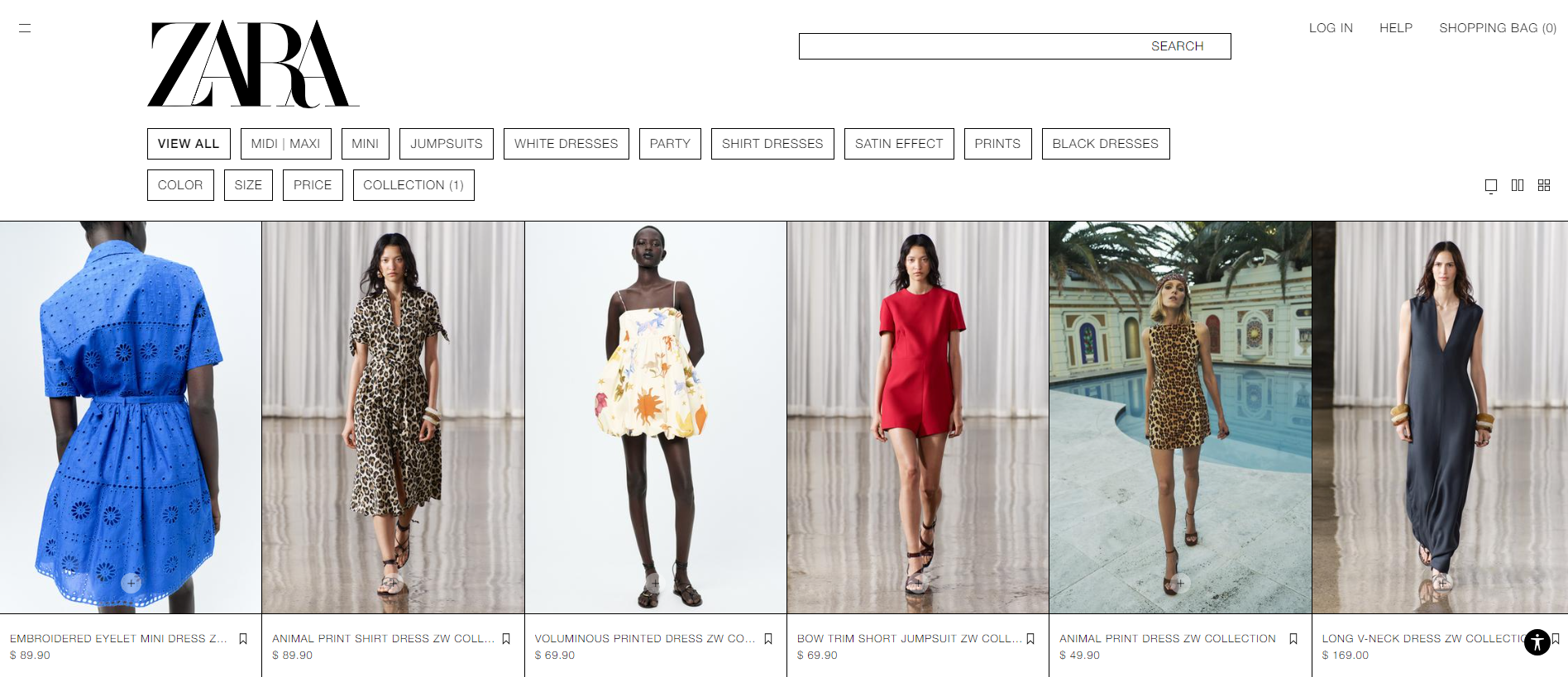Screen dimensions: 1568x677
Task: Click the LOG IN link
Action: pos(1331,28)
